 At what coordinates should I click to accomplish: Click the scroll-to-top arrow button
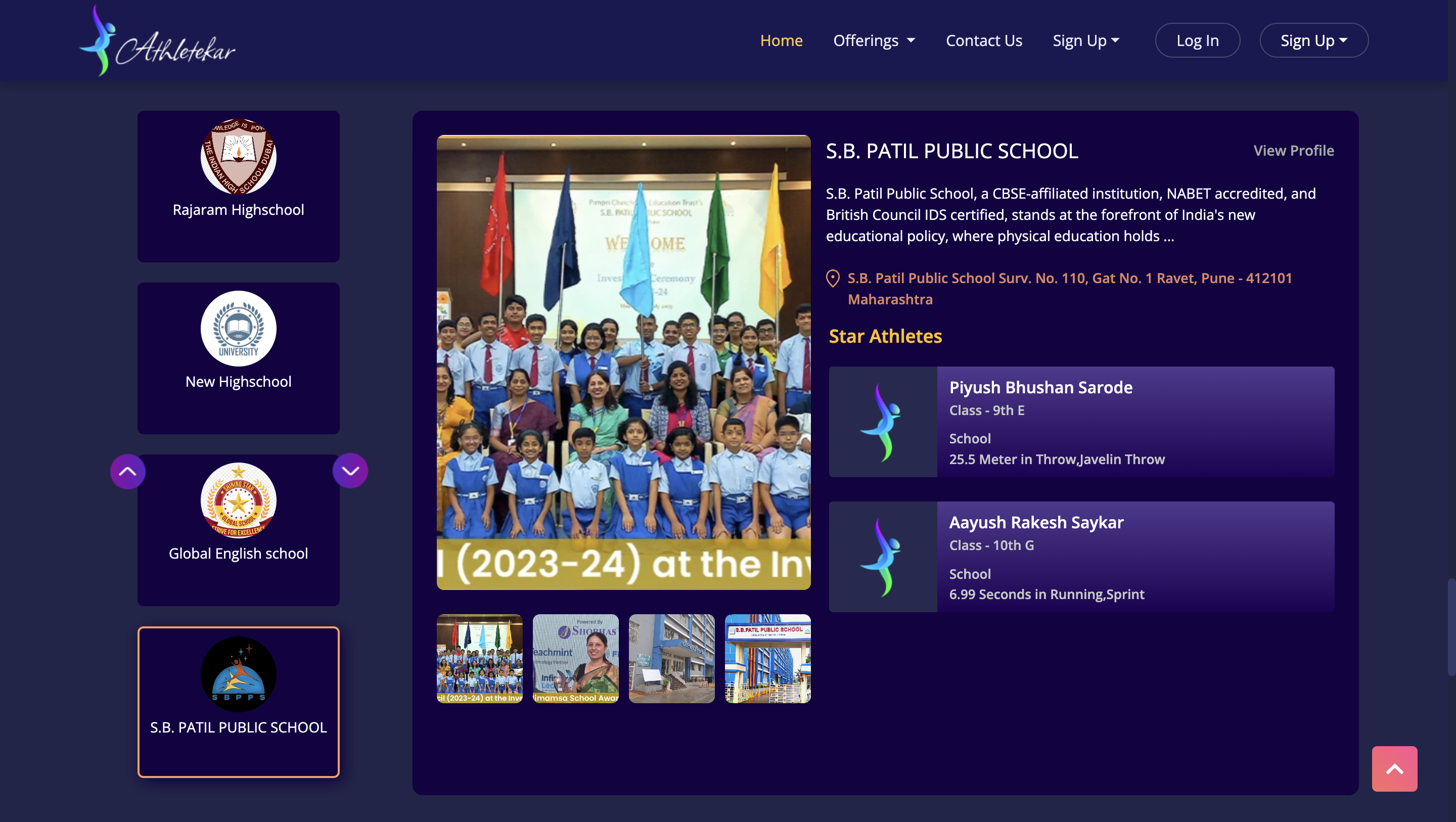tap(1394, 769)
